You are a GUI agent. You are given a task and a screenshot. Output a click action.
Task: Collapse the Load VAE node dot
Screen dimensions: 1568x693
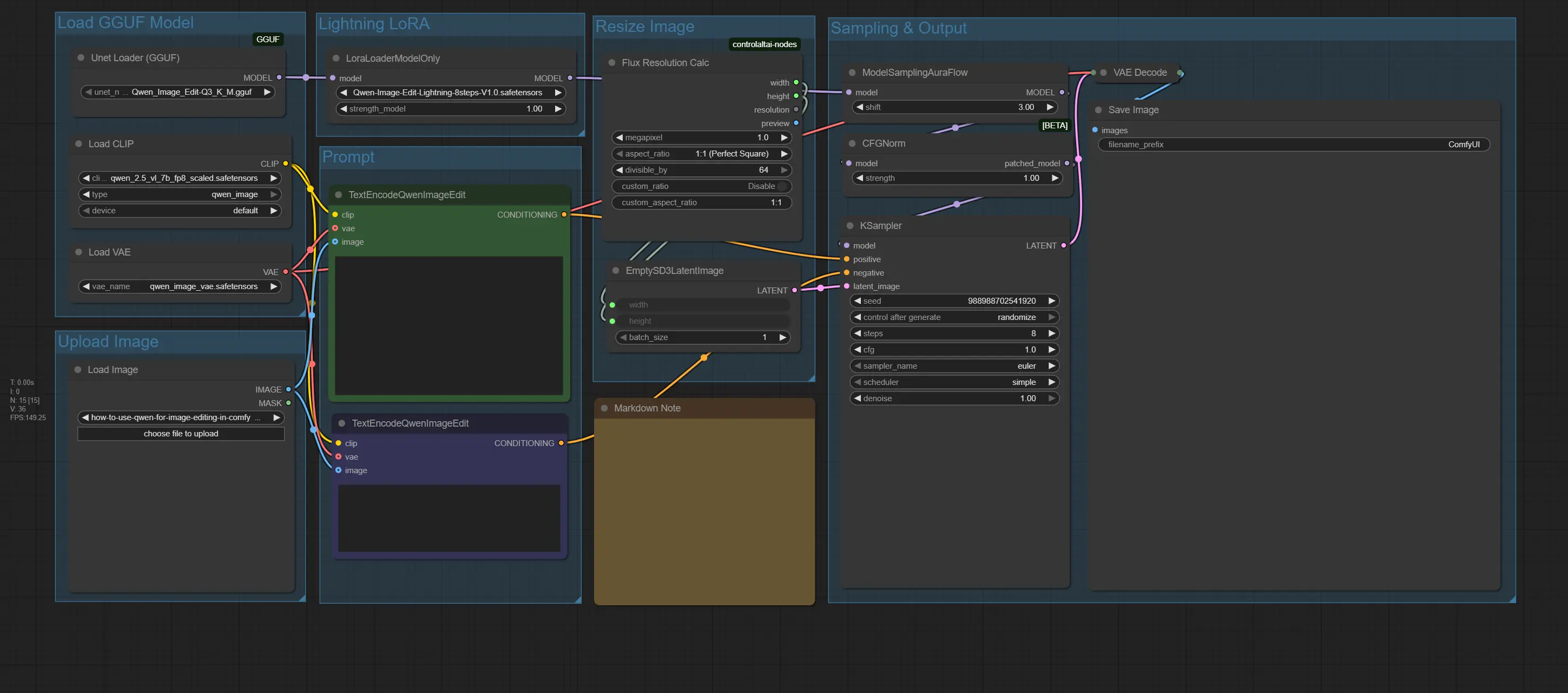(x=78, y=252)
